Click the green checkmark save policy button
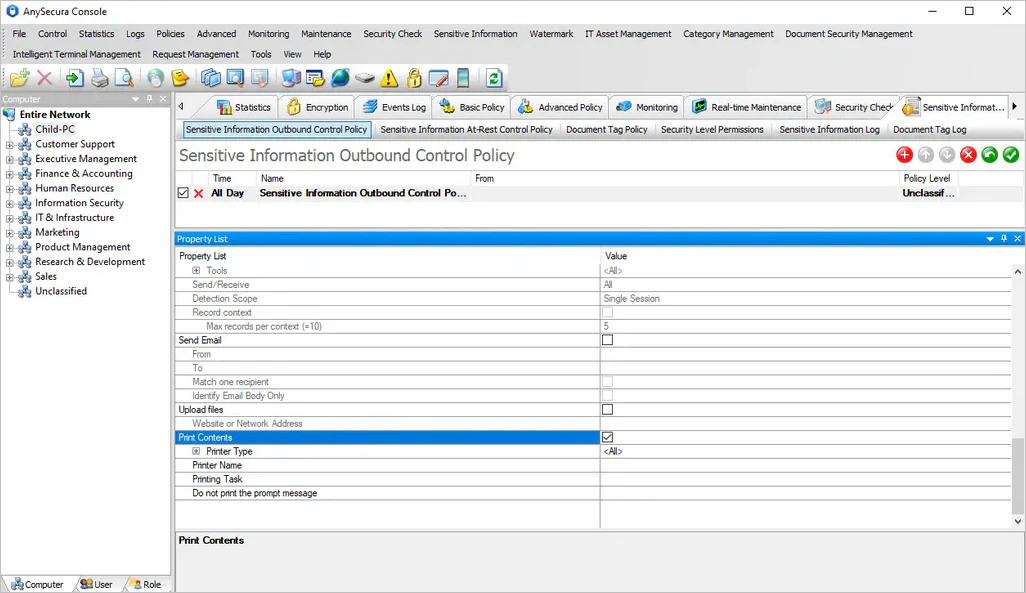 point(1011,155)
